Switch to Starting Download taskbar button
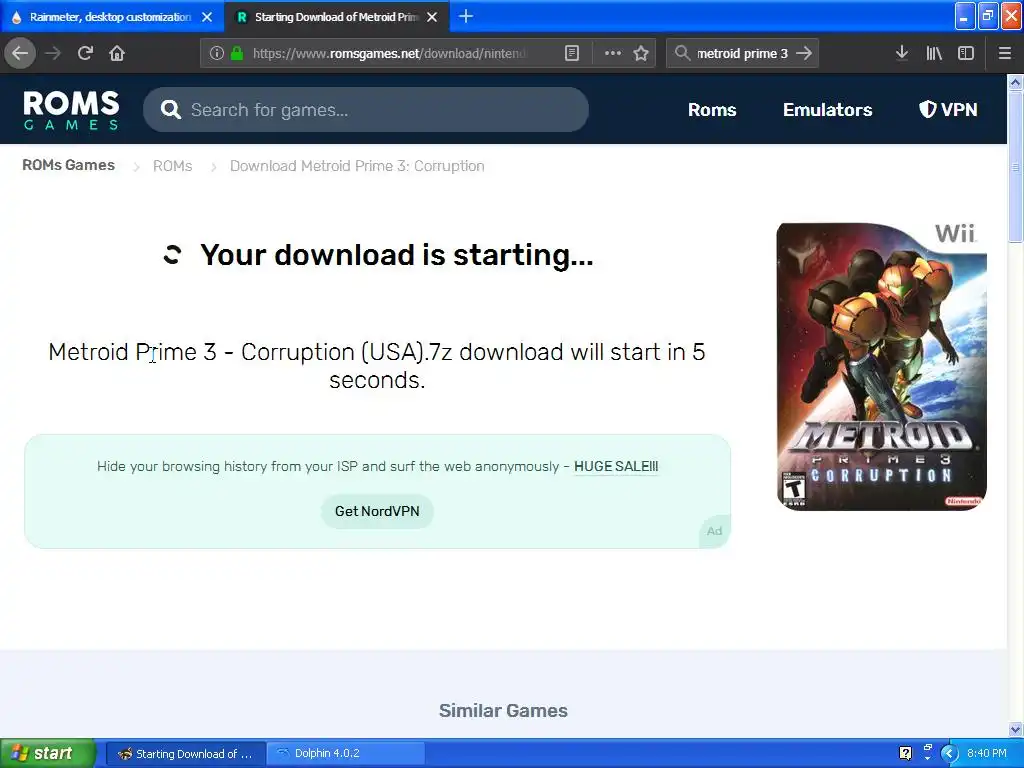The image size is (1024, 768). [185, 754]
